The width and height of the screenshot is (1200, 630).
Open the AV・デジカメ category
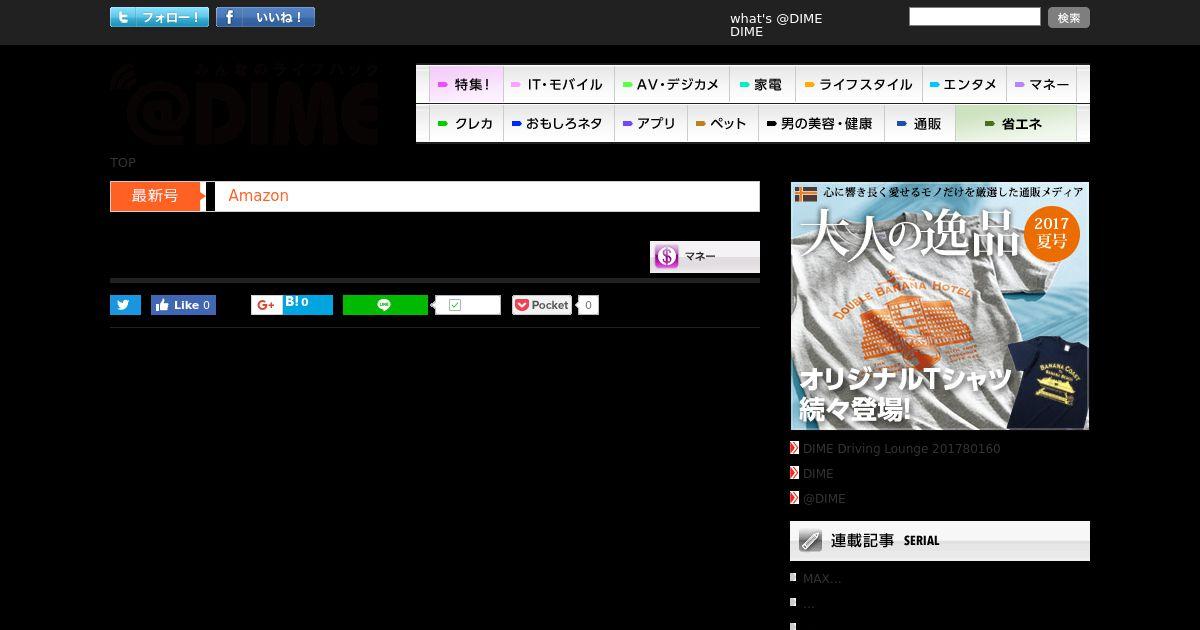672,84
